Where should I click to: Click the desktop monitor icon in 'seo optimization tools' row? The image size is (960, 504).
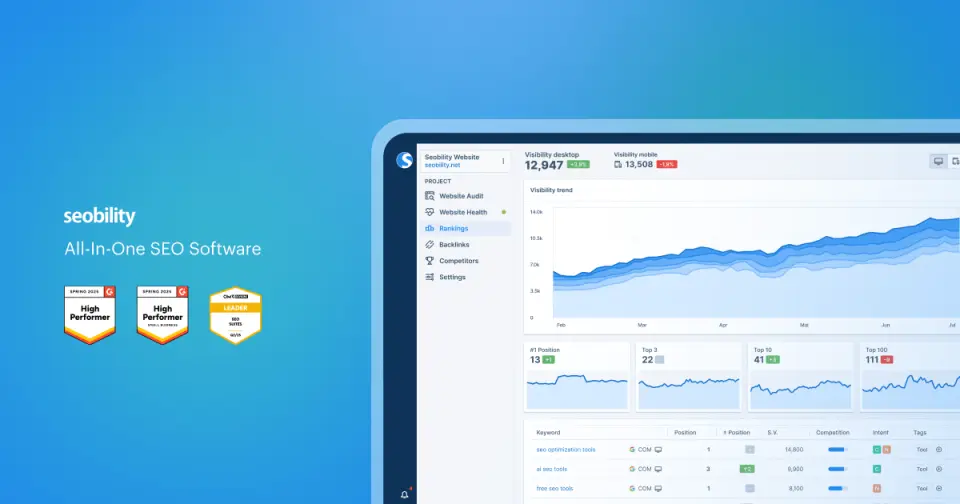(658, 449)
